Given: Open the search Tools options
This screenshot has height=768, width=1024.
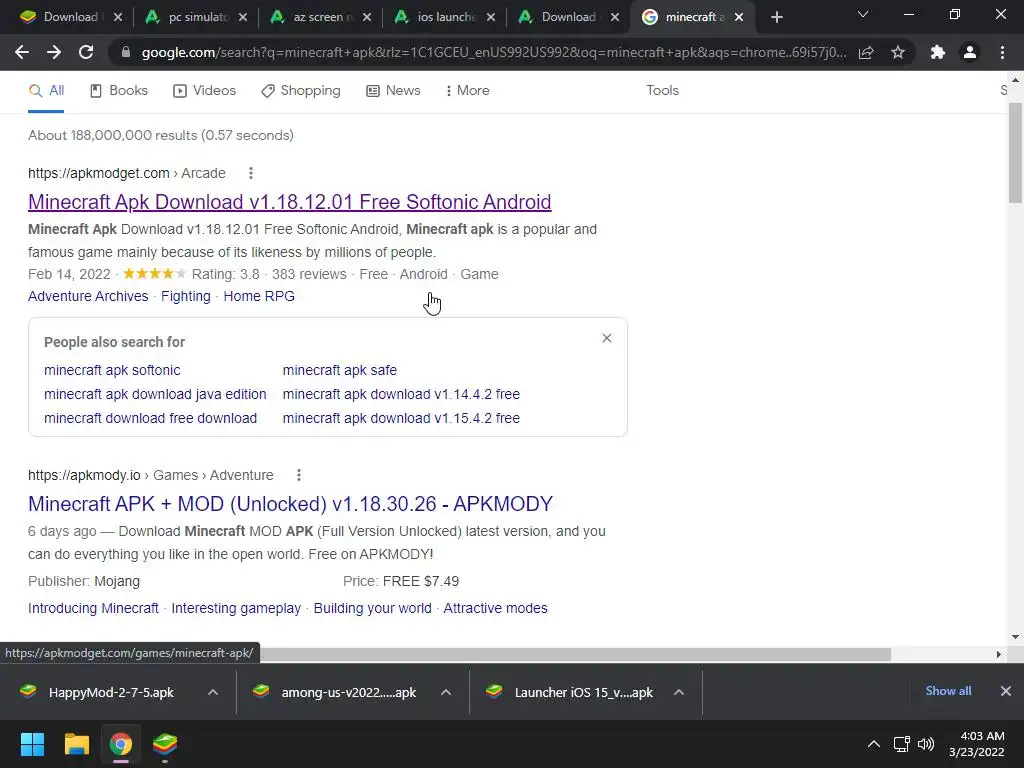Looking at the screenshot, I should [662, 91].
